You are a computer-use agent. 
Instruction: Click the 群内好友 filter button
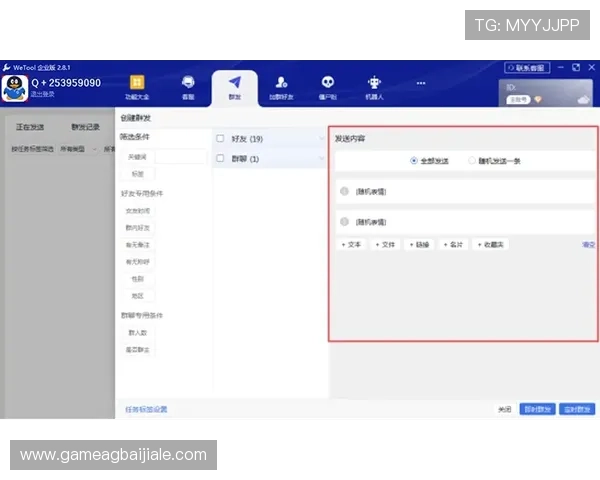point(137,228)
